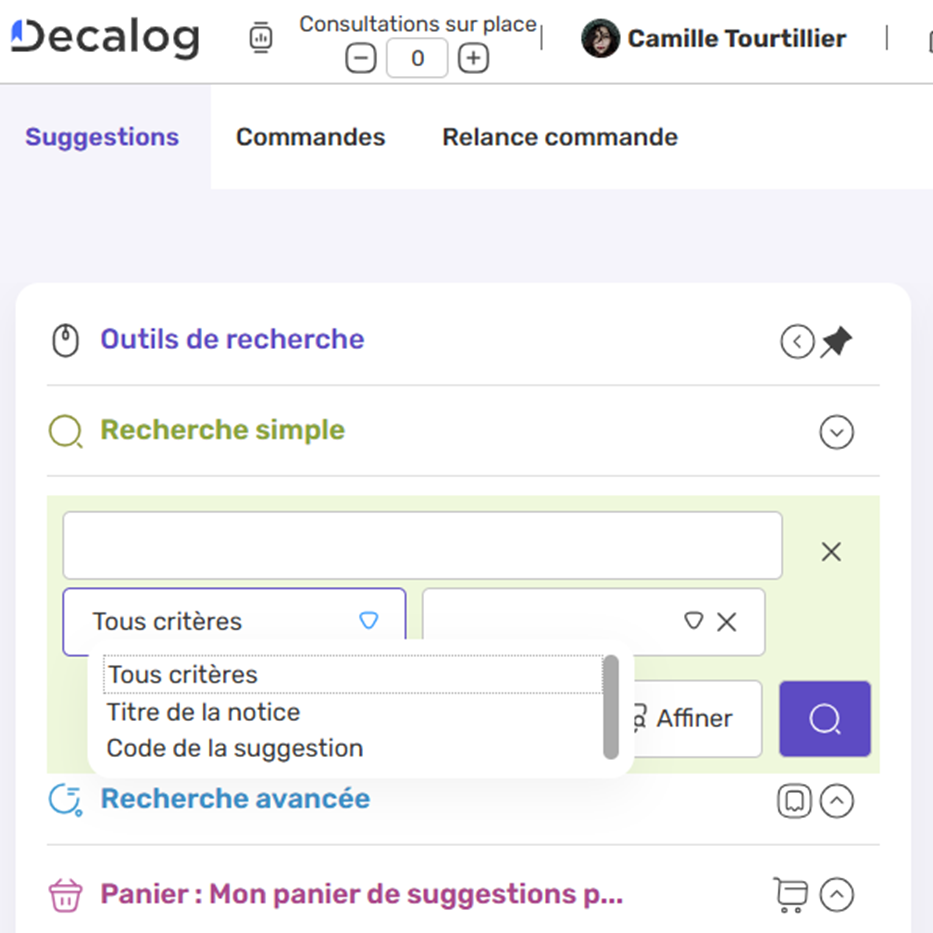Select 'Titre de la notice' option
The image size is (933, 933).
[x=203, y=712]
